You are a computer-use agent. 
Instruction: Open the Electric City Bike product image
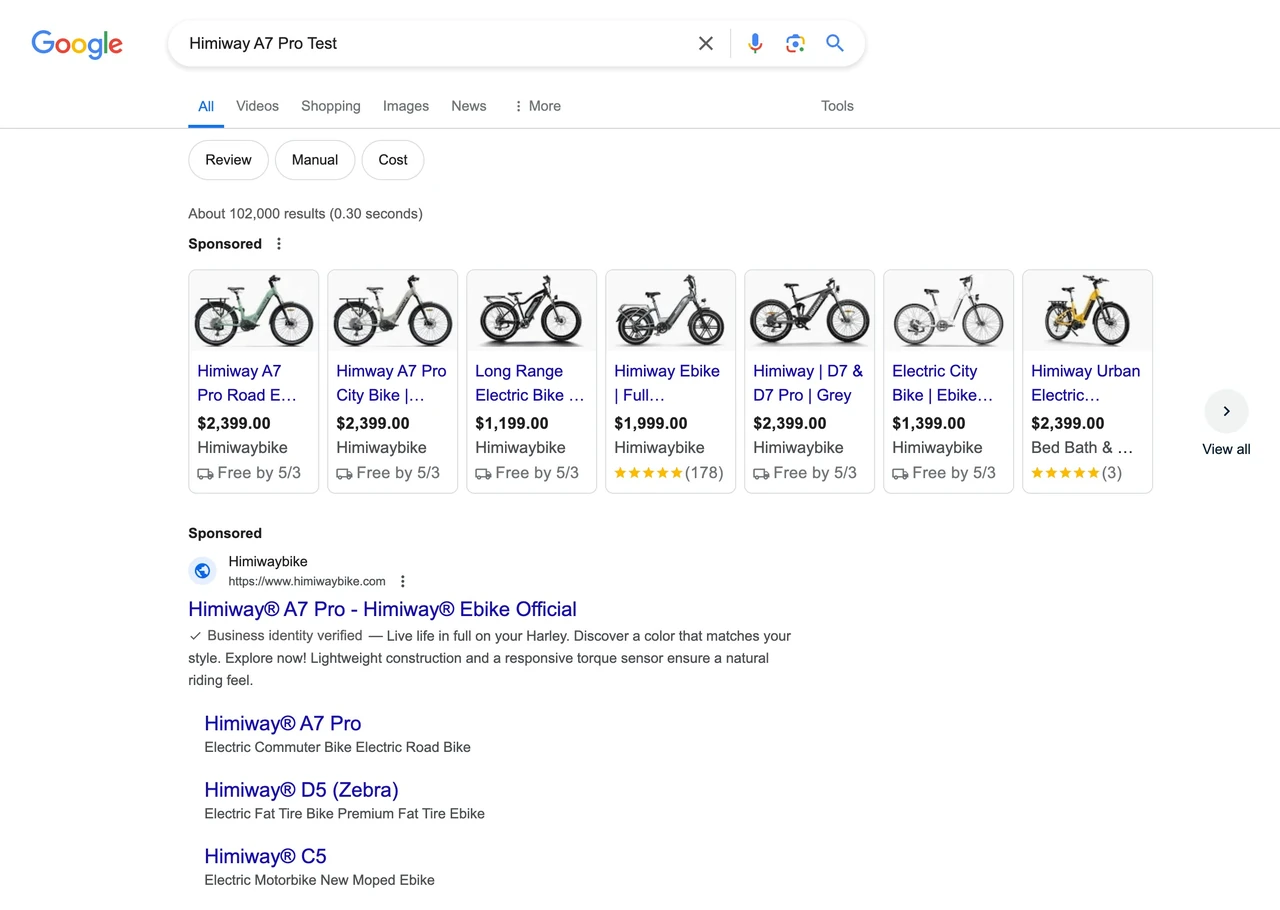point(949,310)
